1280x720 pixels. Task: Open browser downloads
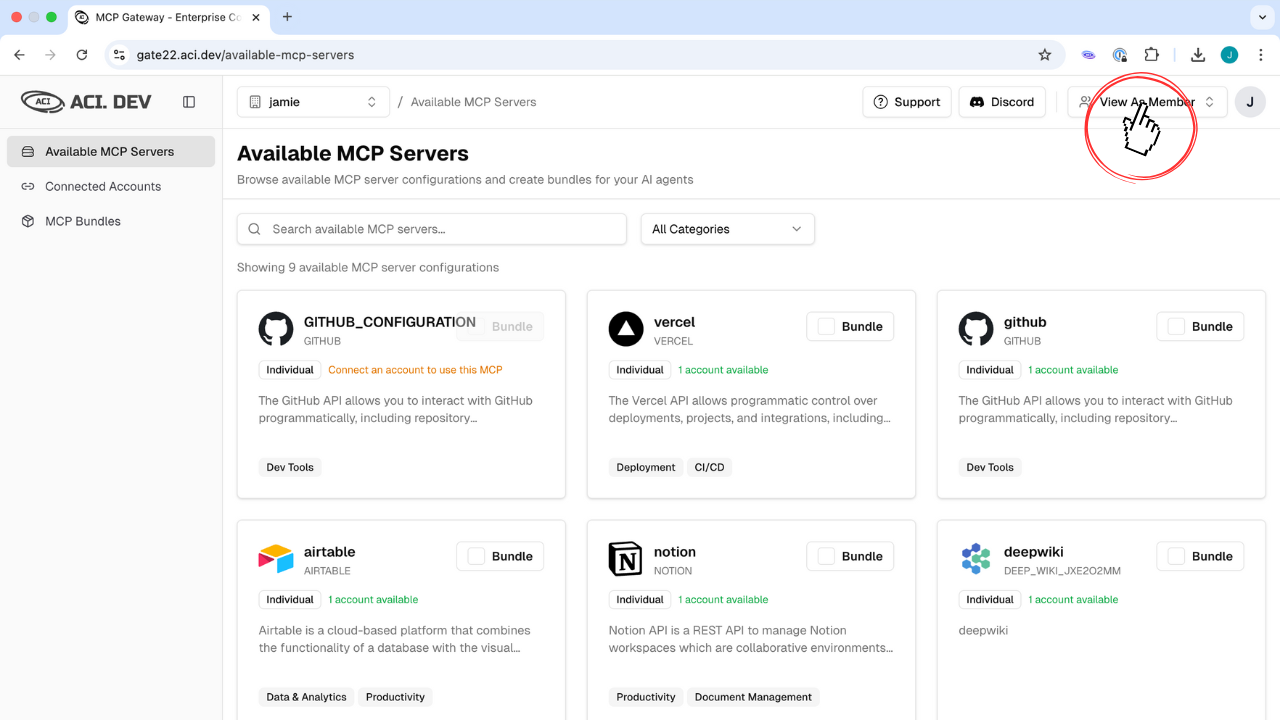coord(1198,55)
